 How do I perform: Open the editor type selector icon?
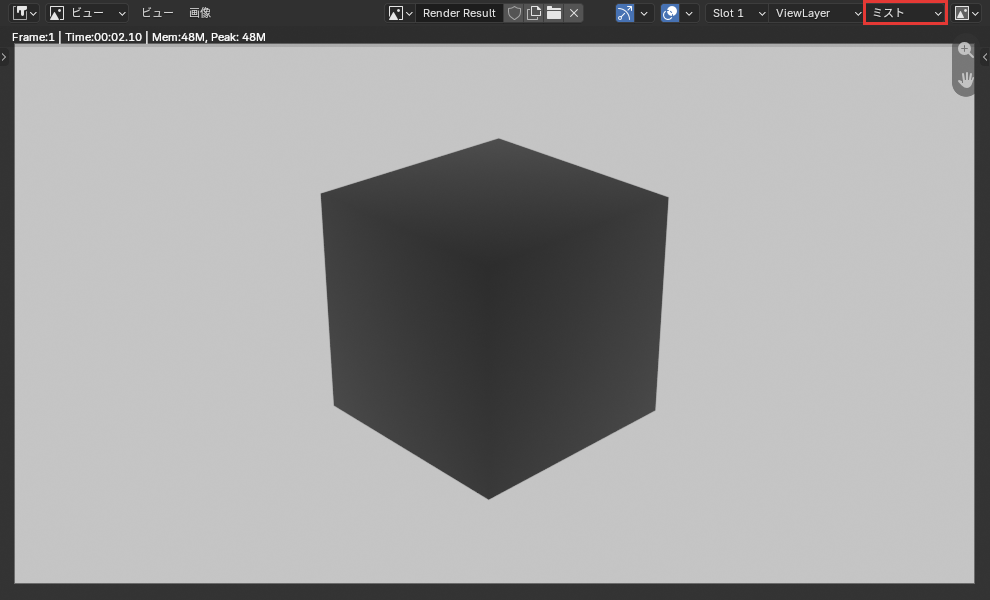coord(25,13)
